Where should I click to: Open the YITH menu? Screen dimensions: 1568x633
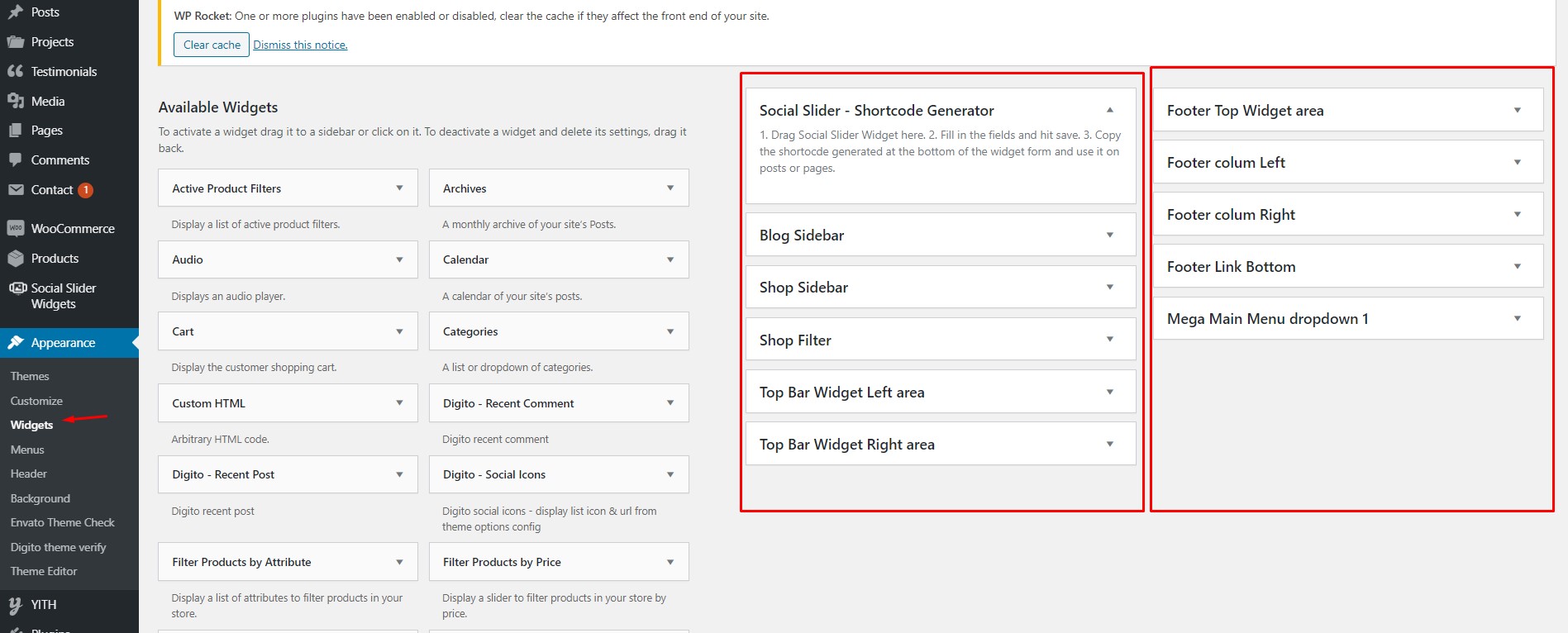point(44,605)
